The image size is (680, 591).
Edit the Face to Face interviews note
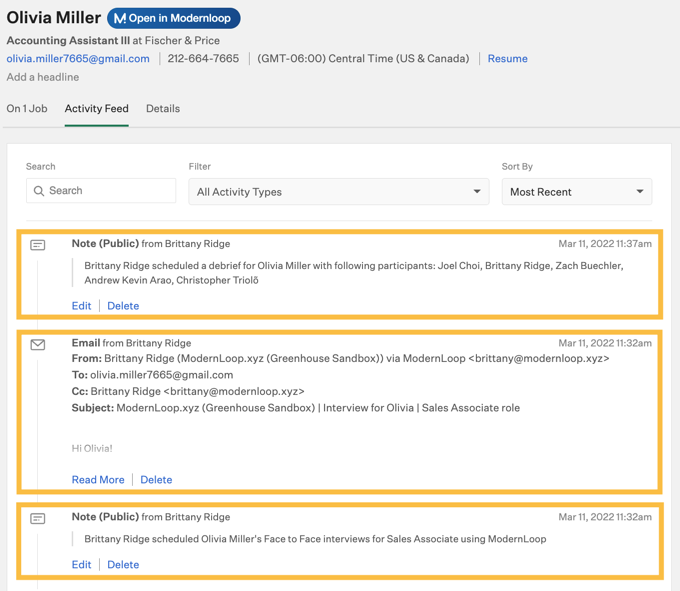coord(81,565)
